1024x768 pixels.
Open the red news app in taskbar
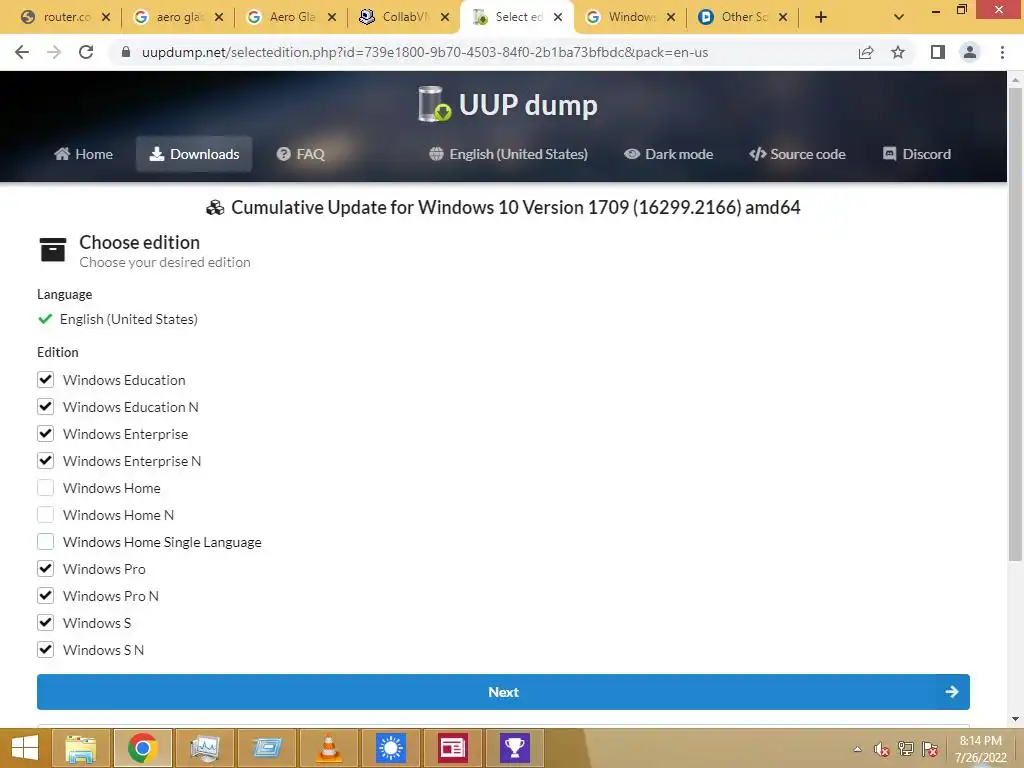click(453, 748)
